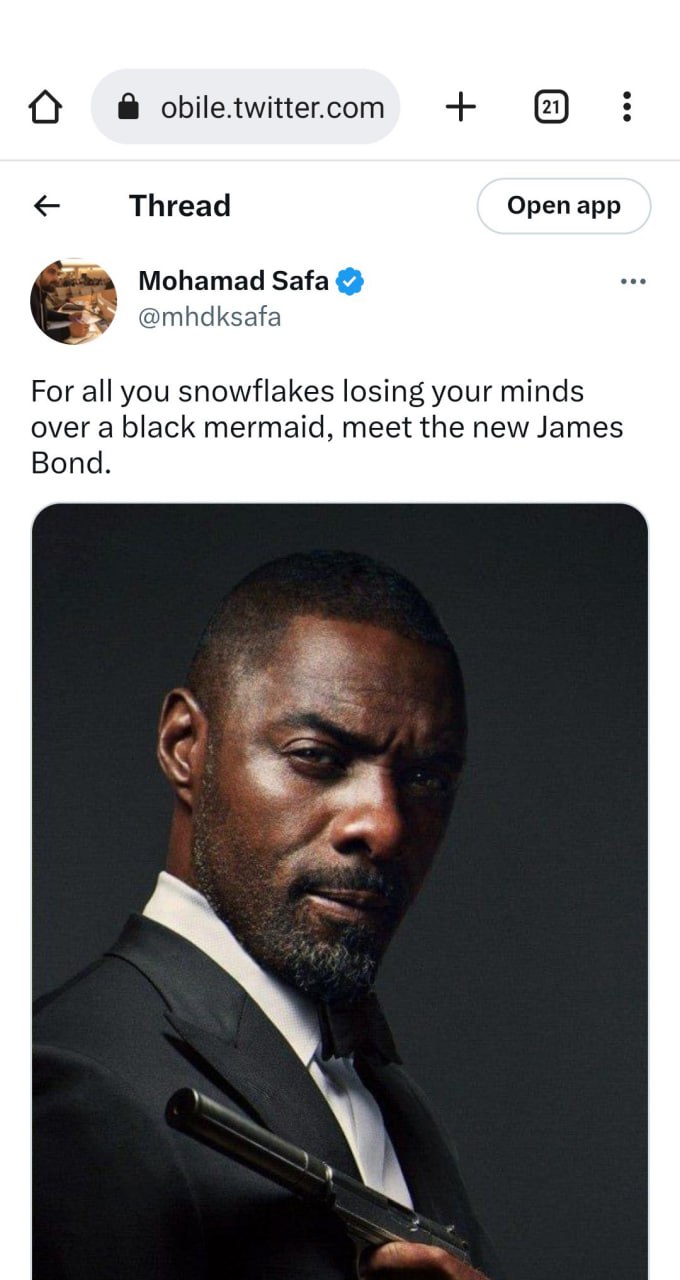Open a new tab with the plus icon
The width and height of the screenshot is (680, 1280).
[x=460, y=107]
